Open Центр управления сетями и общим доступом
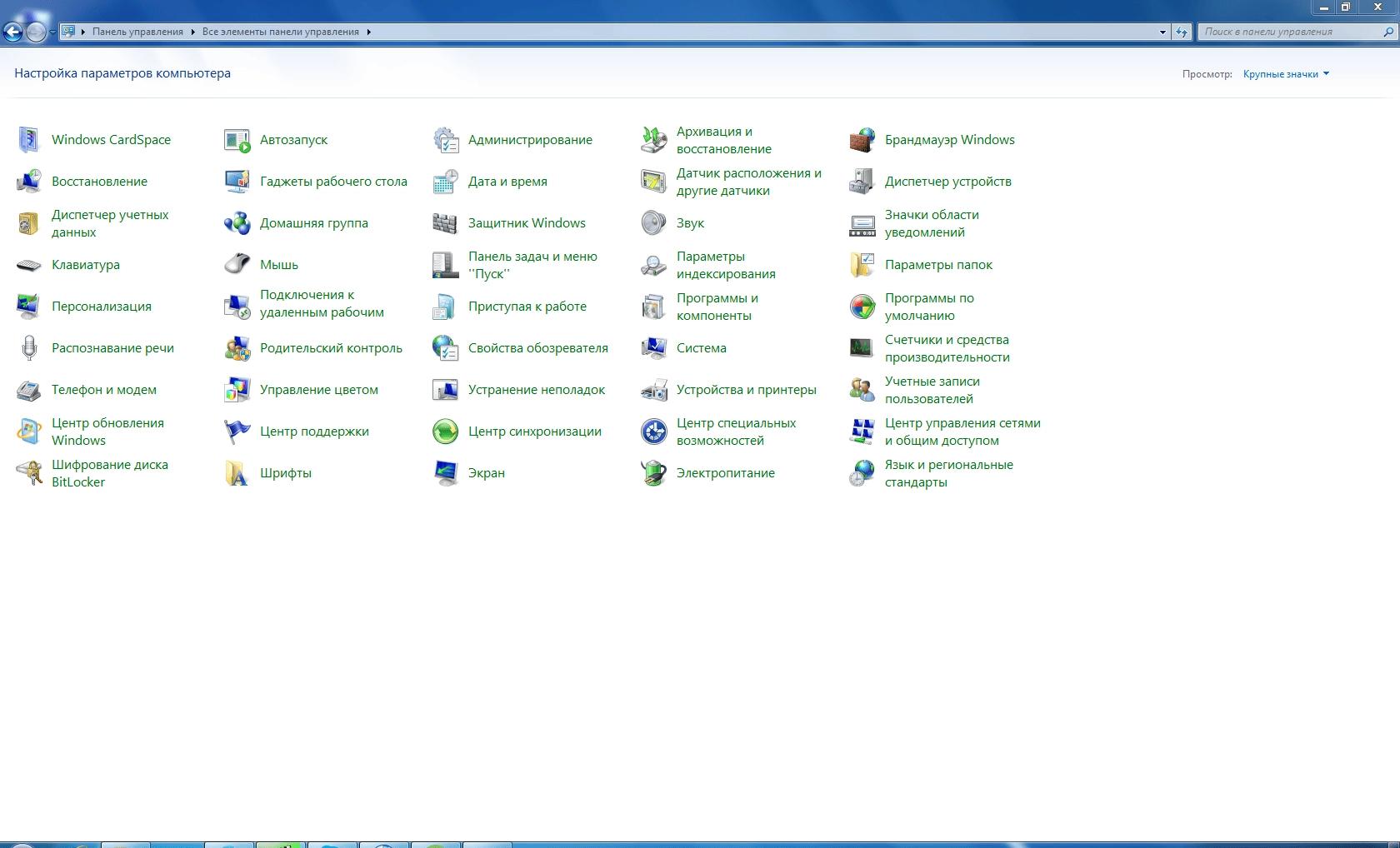The width and height of the screenshot is (1400, 848). pos(962,431)
